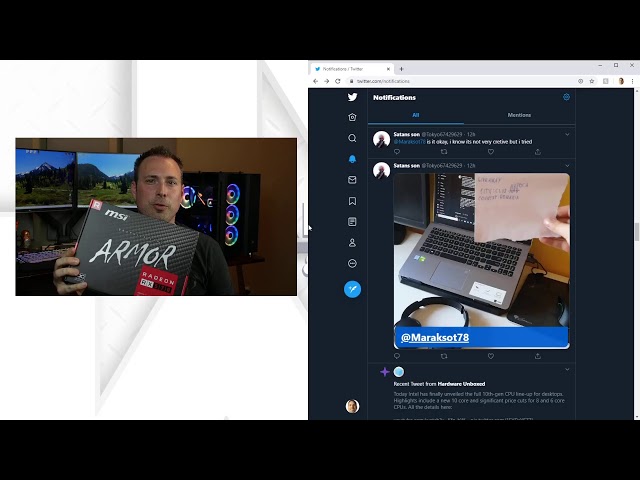The width and height of the screenshot is (640, 480).
Task: Retweet the 'is it okay' tweet
Action: point(444,152)
